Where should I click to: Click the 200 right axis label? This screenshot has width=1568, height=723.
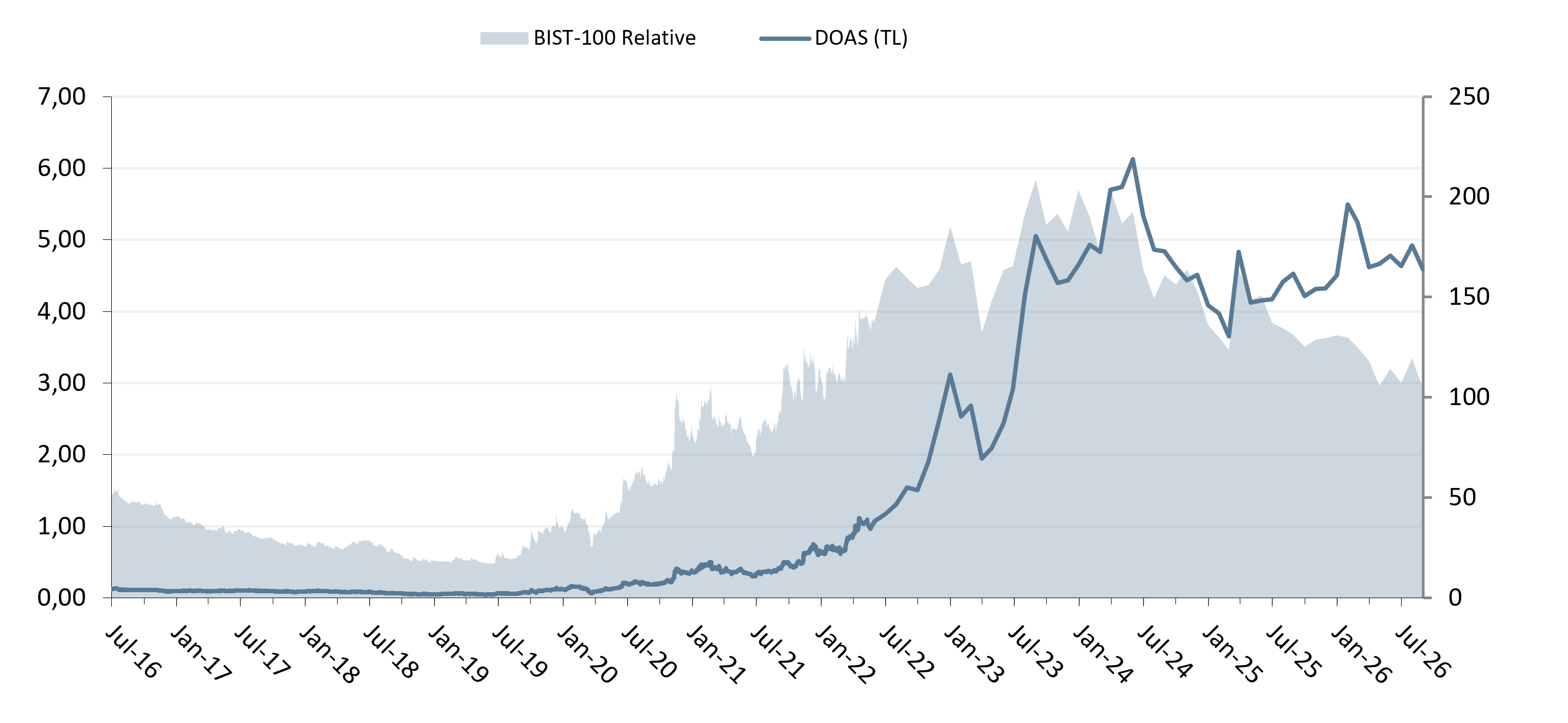tap(1469, 196)
